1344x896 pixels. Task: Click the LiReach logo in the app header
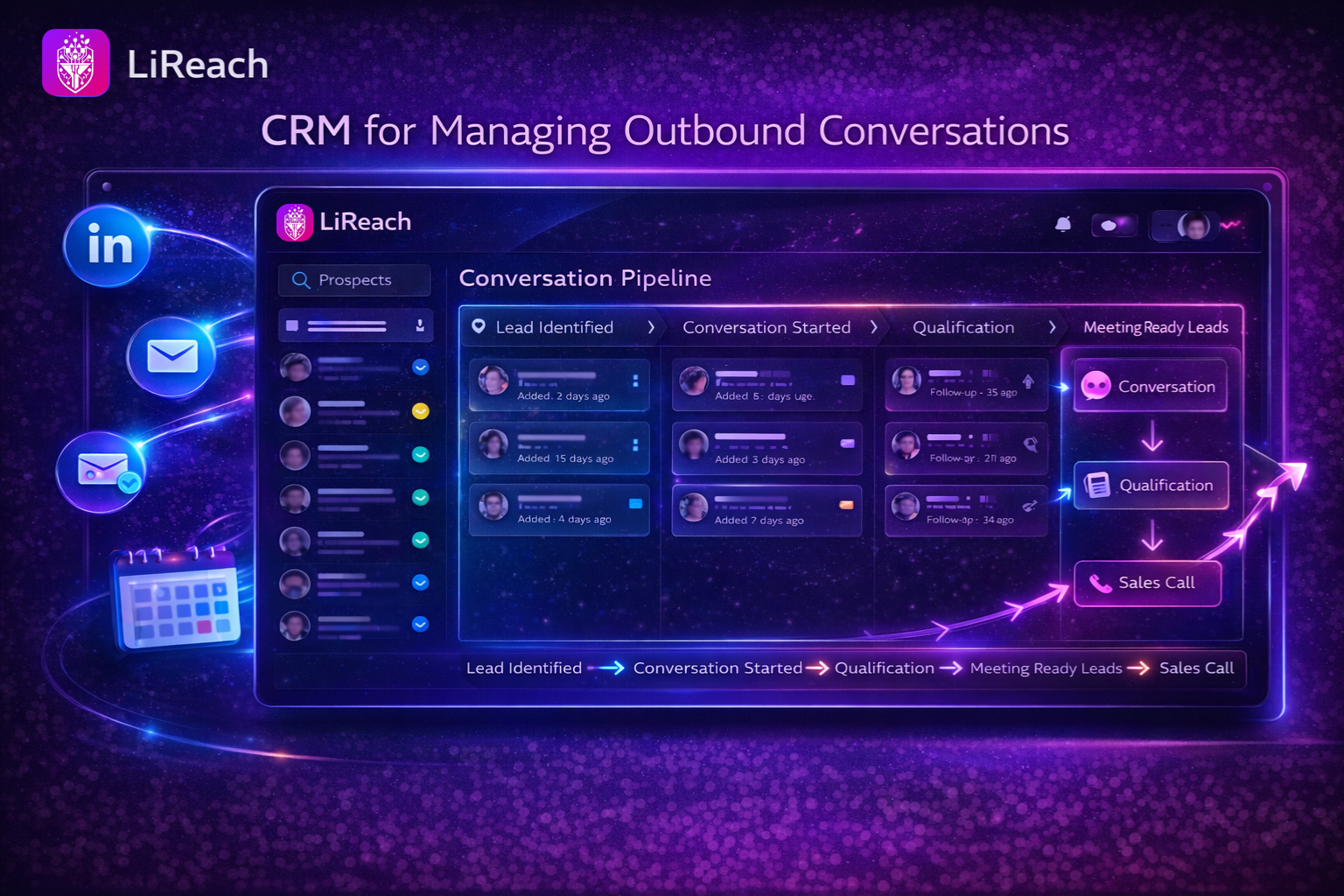point(295,222)
